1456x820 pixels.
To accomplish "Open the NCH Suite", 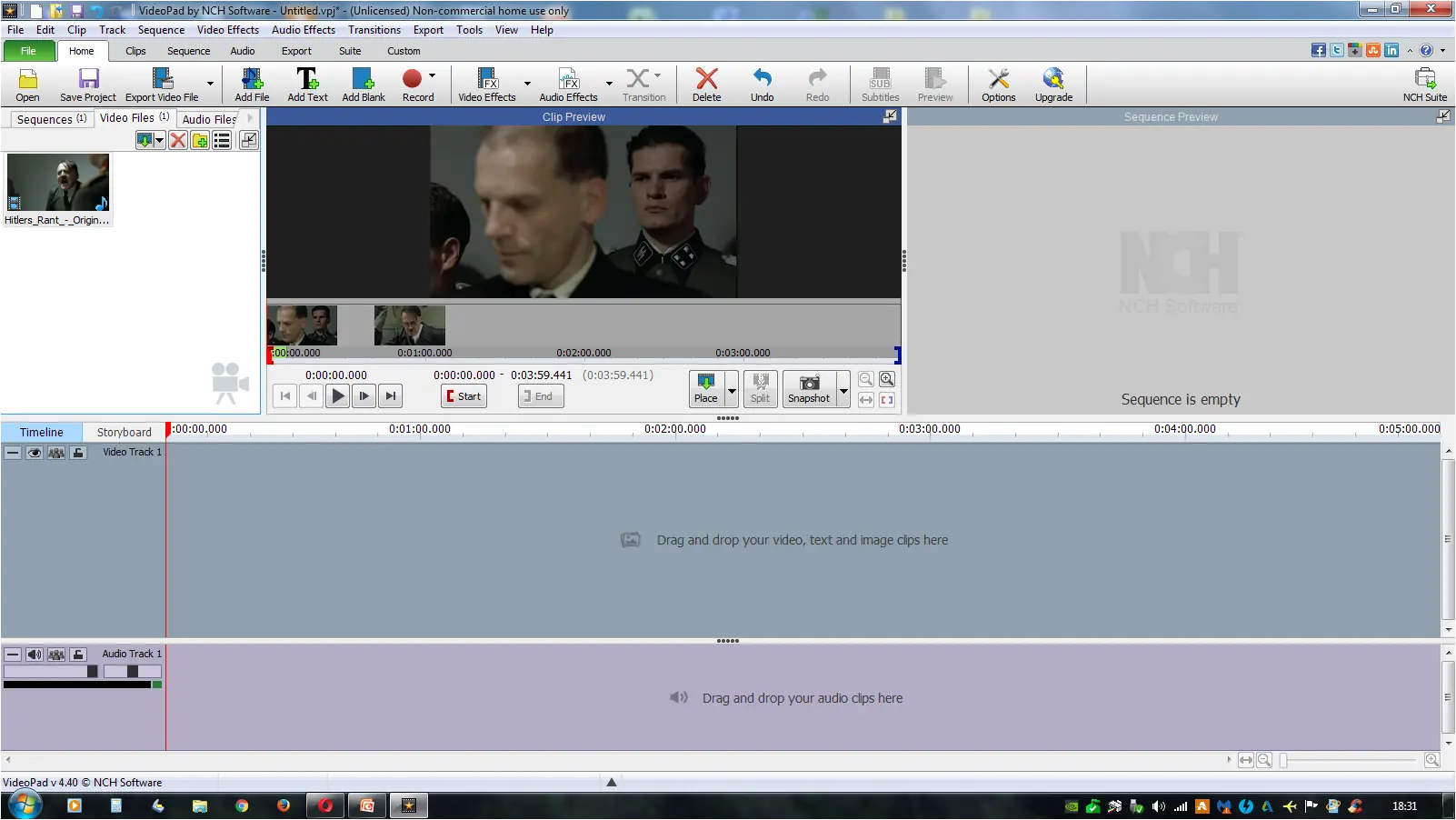I will pyautogui.click(x=1424, y=85).
